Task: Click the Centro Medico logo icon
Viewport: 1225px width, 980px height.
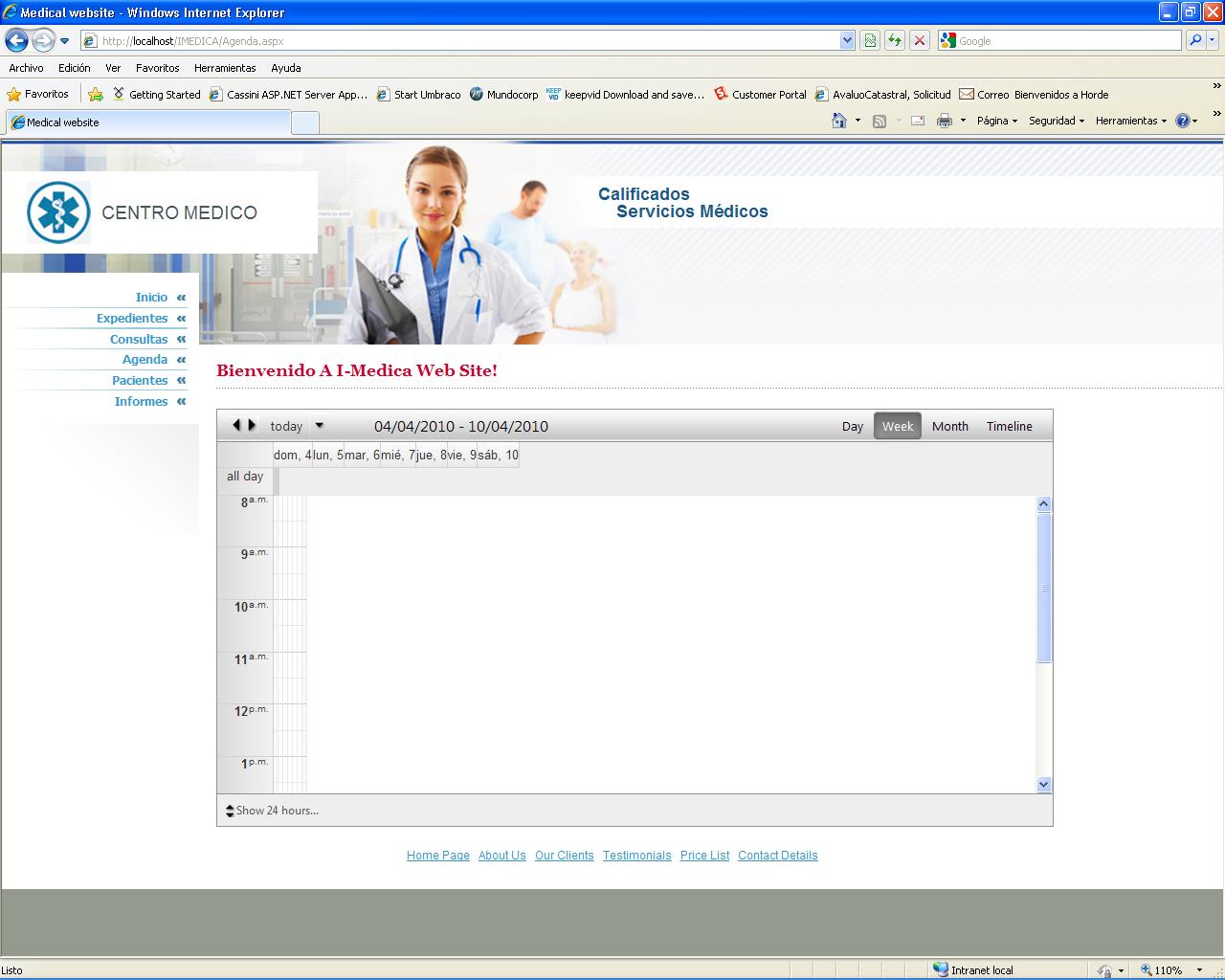Action: [58, 212]
